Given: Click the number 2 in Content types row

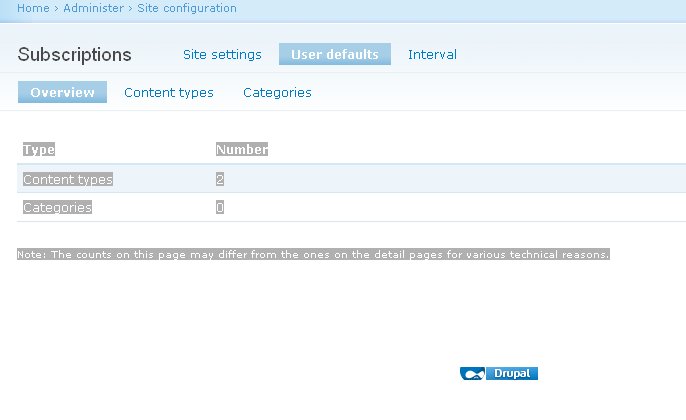Looking at the screenshot, I should (x=220, y=179).
